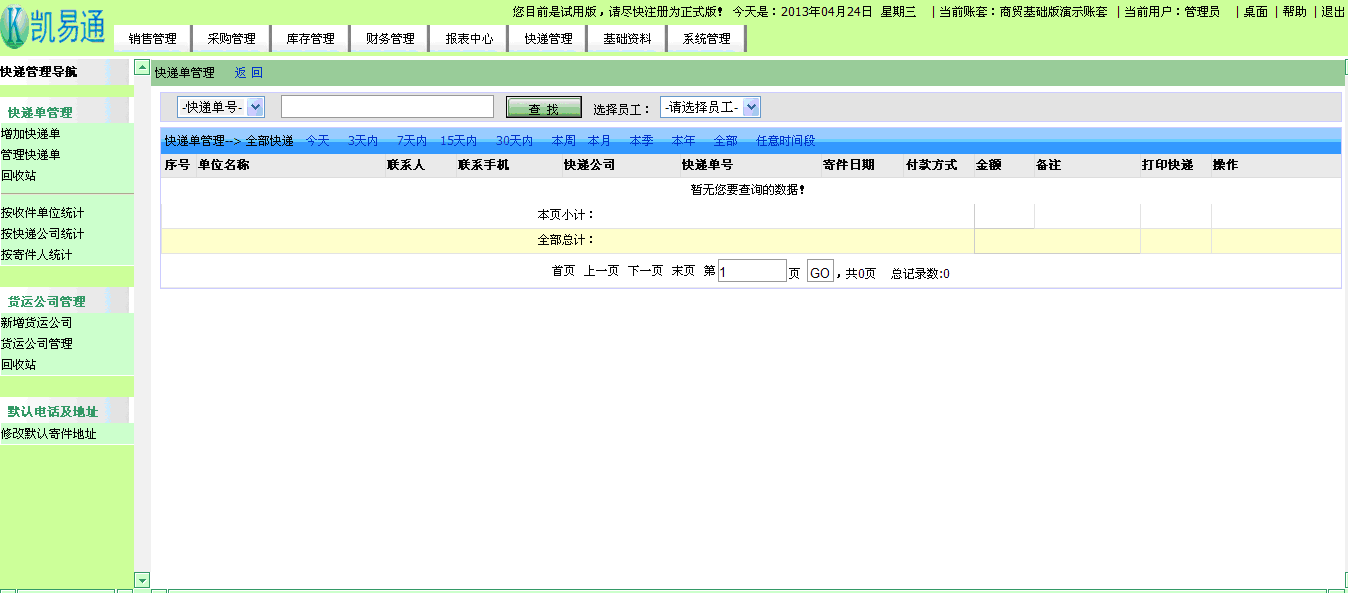
Task: Select 新增货运公司 in sidebar
Action: tap(36, 323)
